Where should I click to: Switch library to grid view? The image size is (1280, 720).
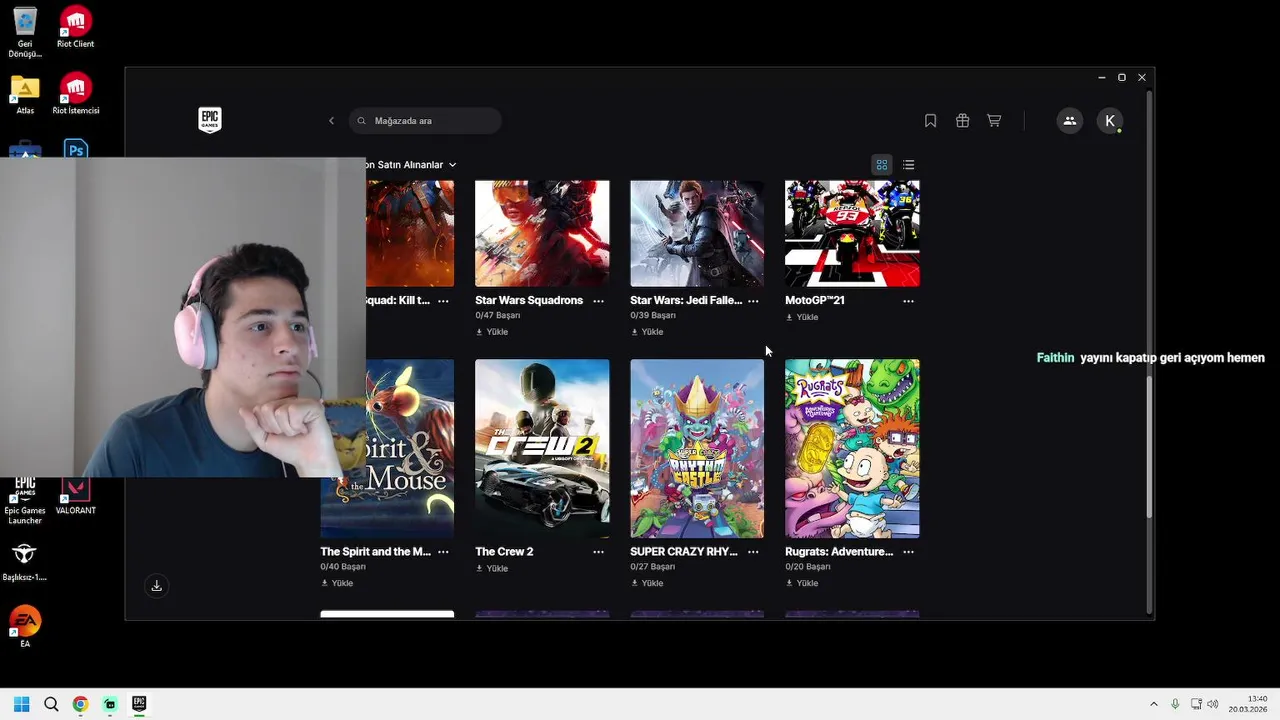pos(882,165)
